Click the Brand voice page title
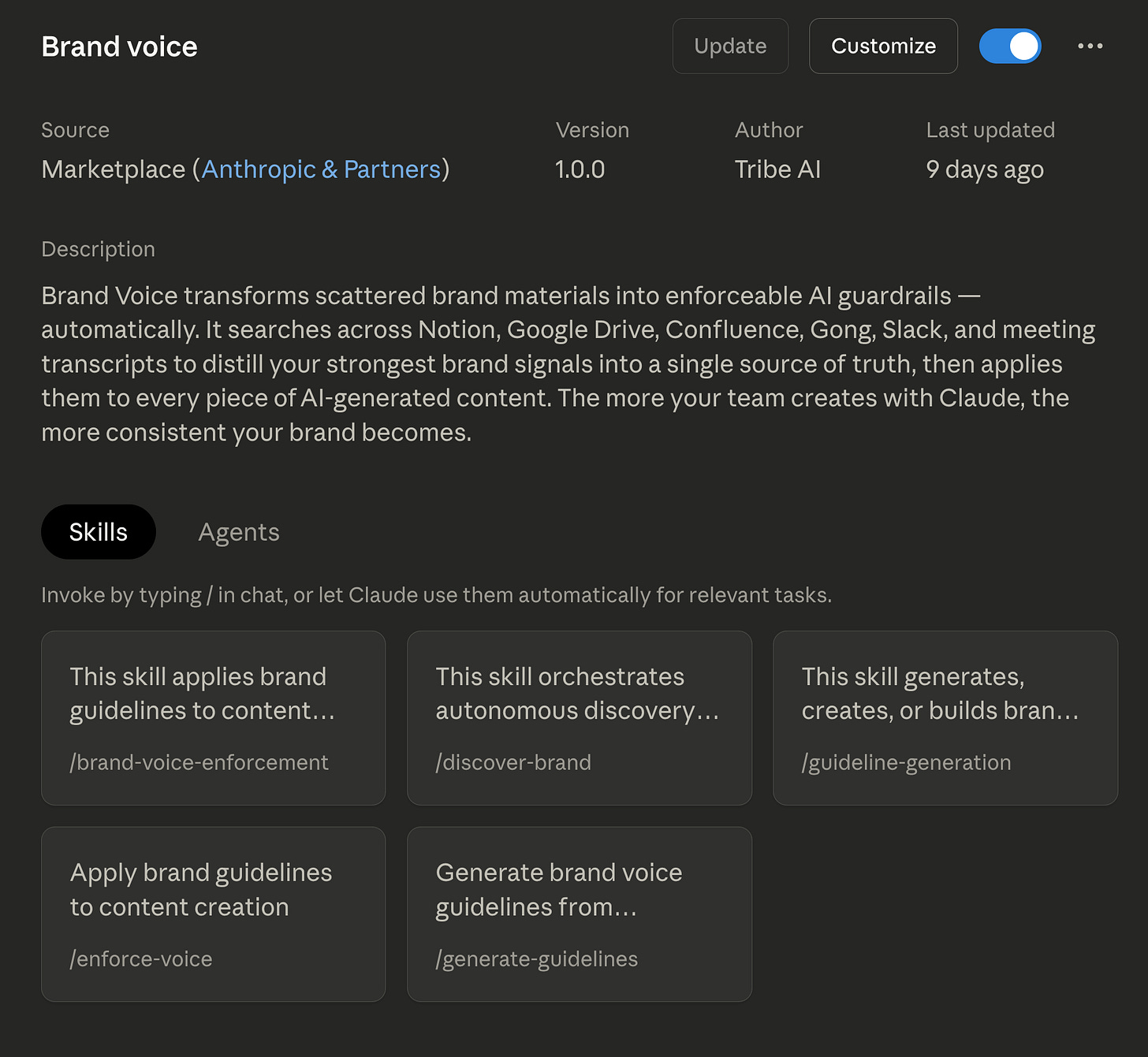This screenshot has width=1148, height=1057. [119, 47]
